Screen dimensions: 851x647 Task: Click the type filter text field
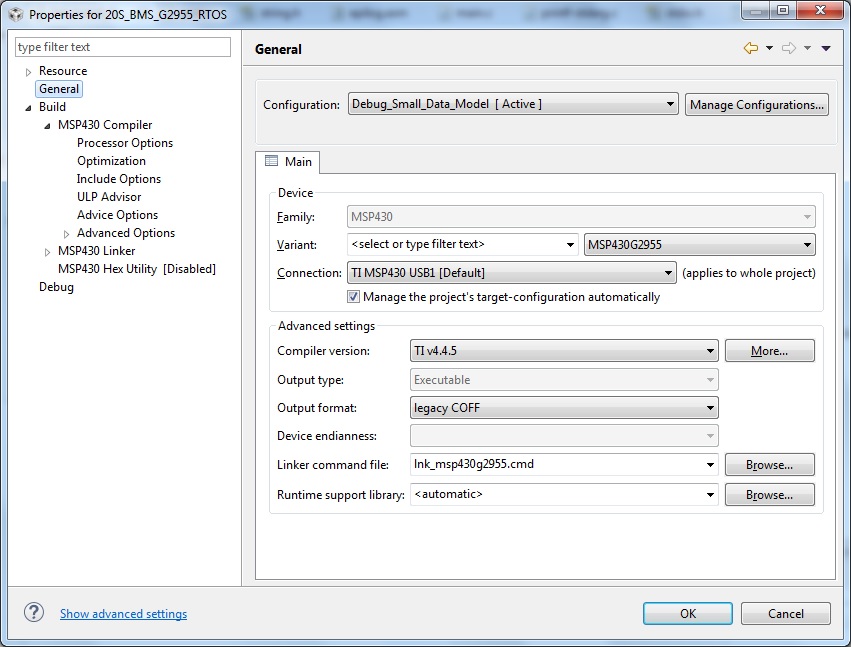tap(123, 47)
